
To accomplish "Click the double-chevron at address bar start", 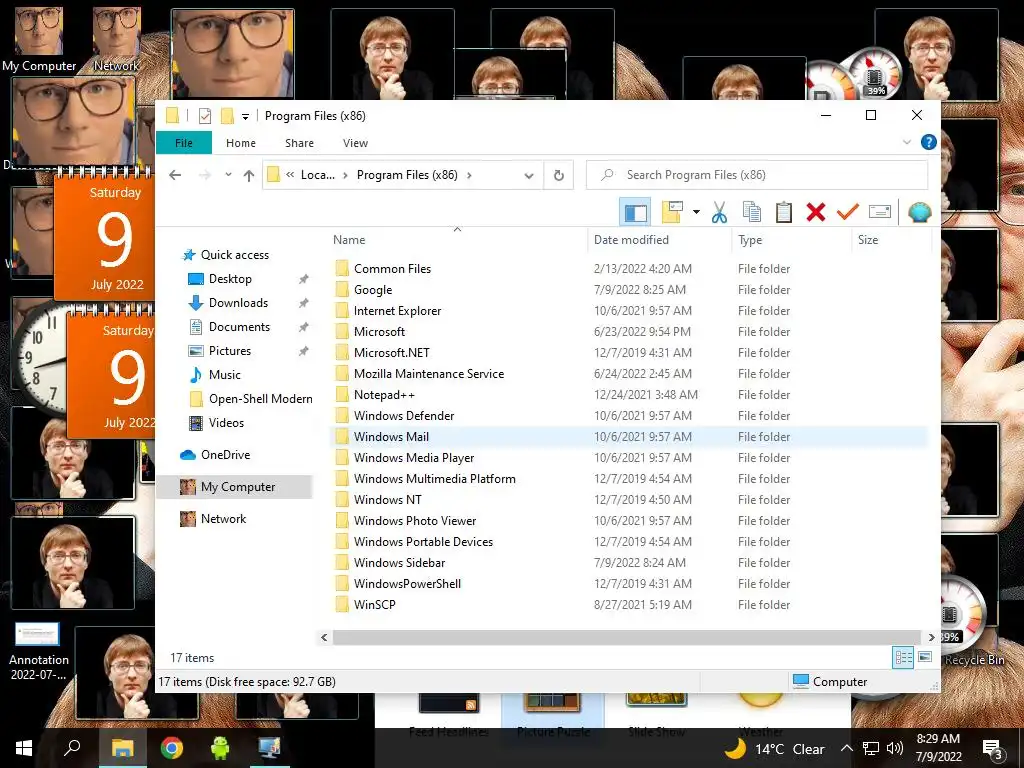I will point(290,175).
